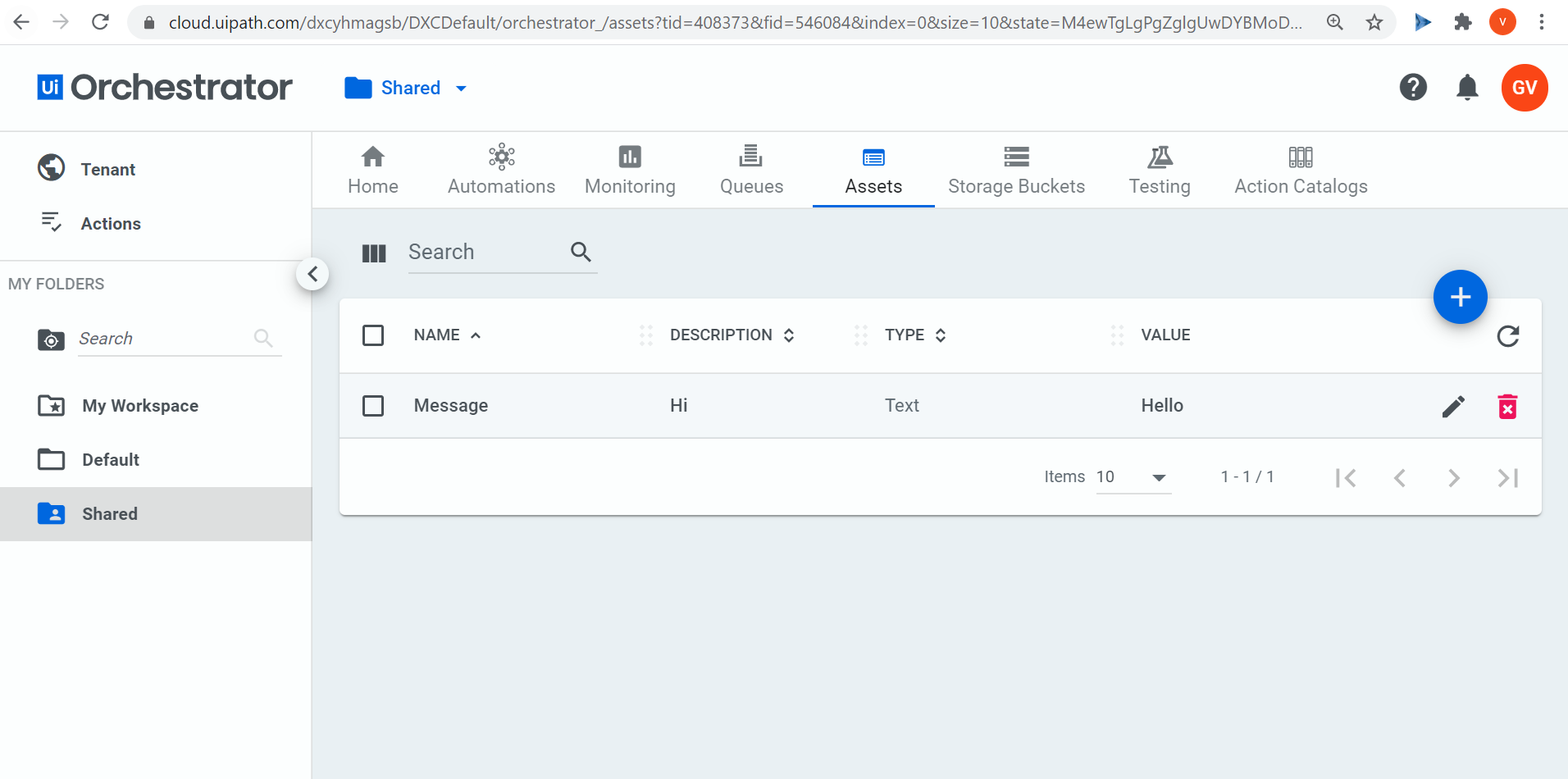Switch to the Automations tab
The width and height of the screenshot is (1568, 779).
click(x=501, y=171)
